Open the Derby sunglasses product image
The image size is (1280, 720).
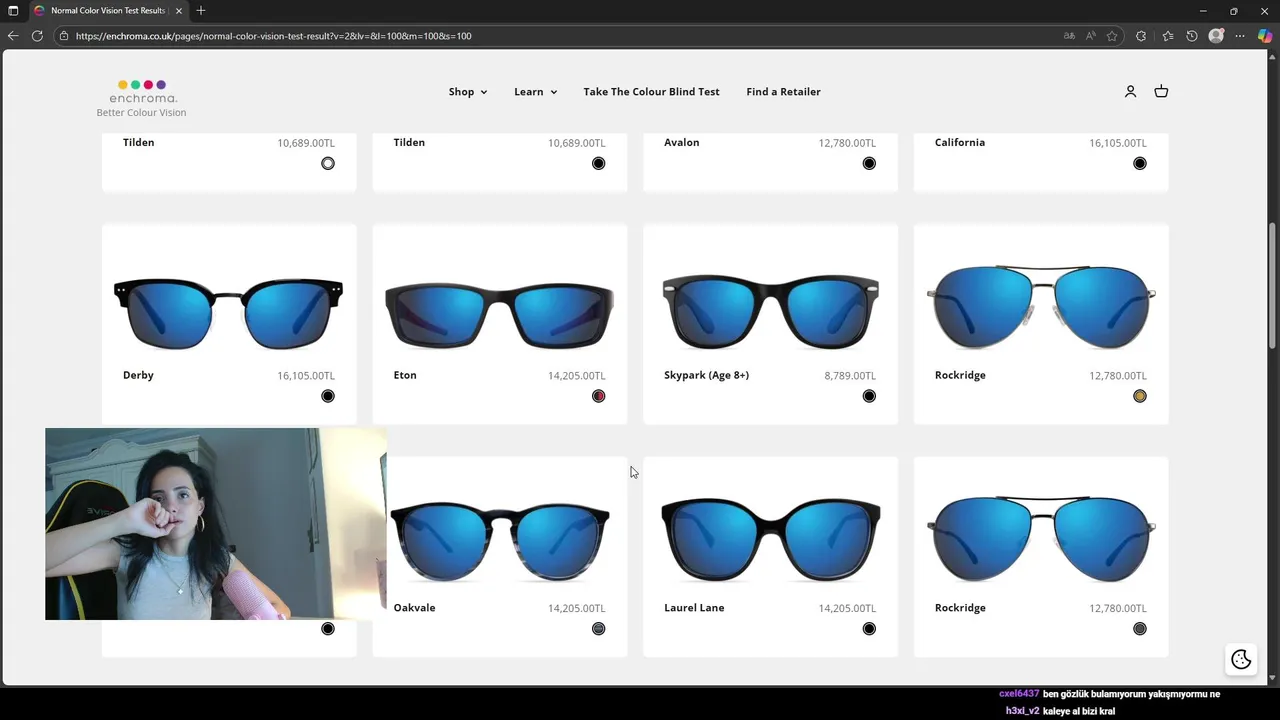click(x=228, y=312)
